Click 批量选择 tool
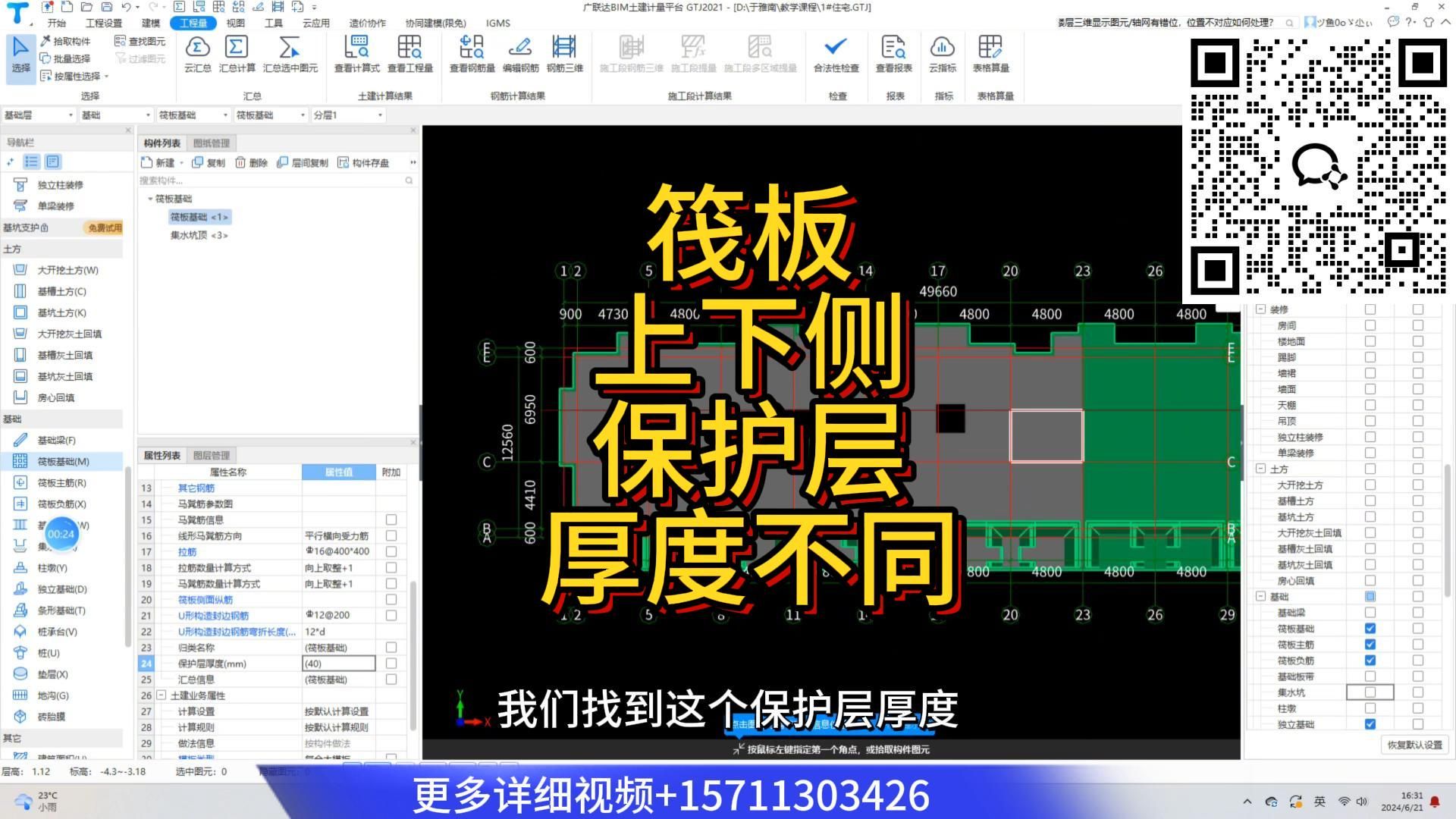Viewport: 1456px width, 819px height. tap(65, 58)
